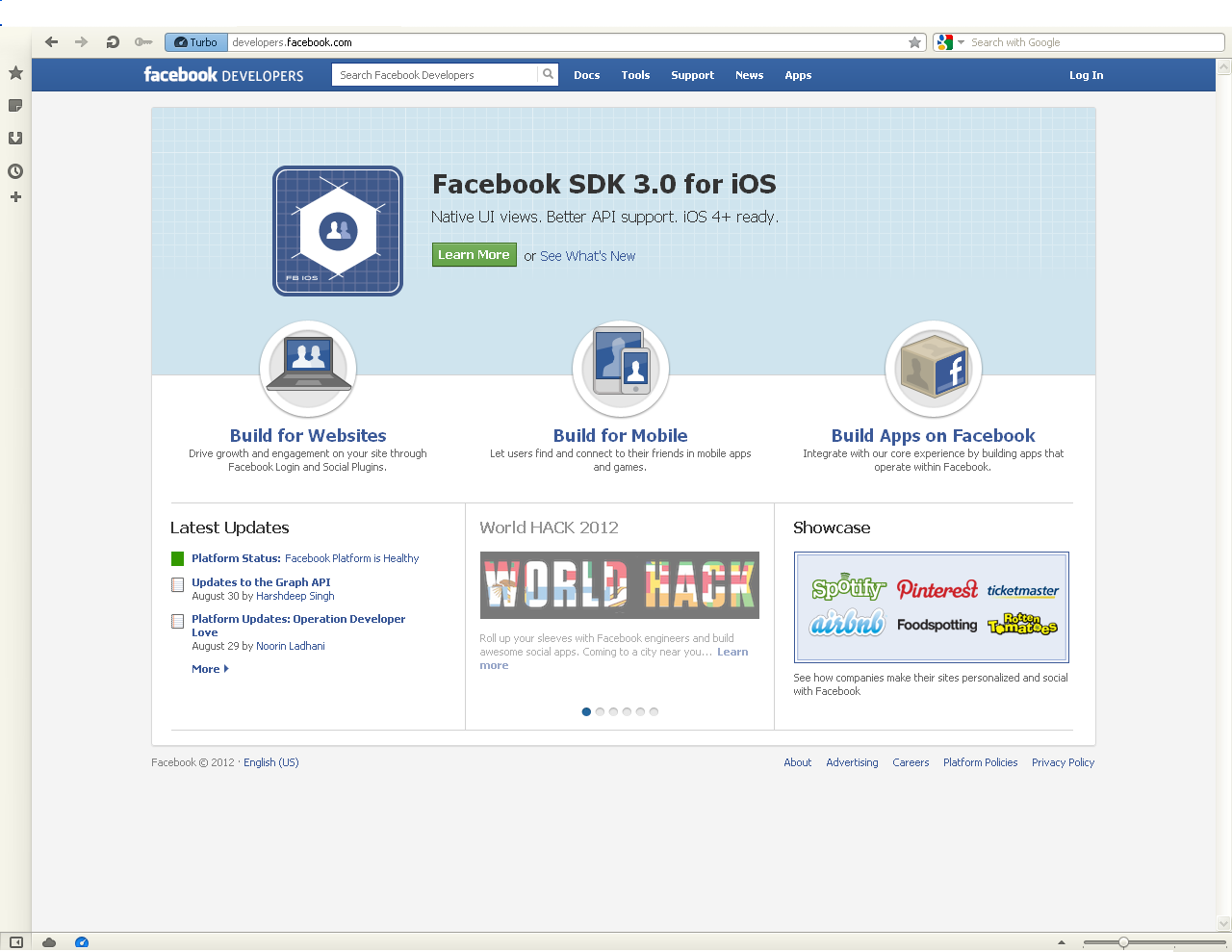The width and height of the screenshot is (1232, 952).
Task: Open the Apps menu
Action: coord(798,75)
